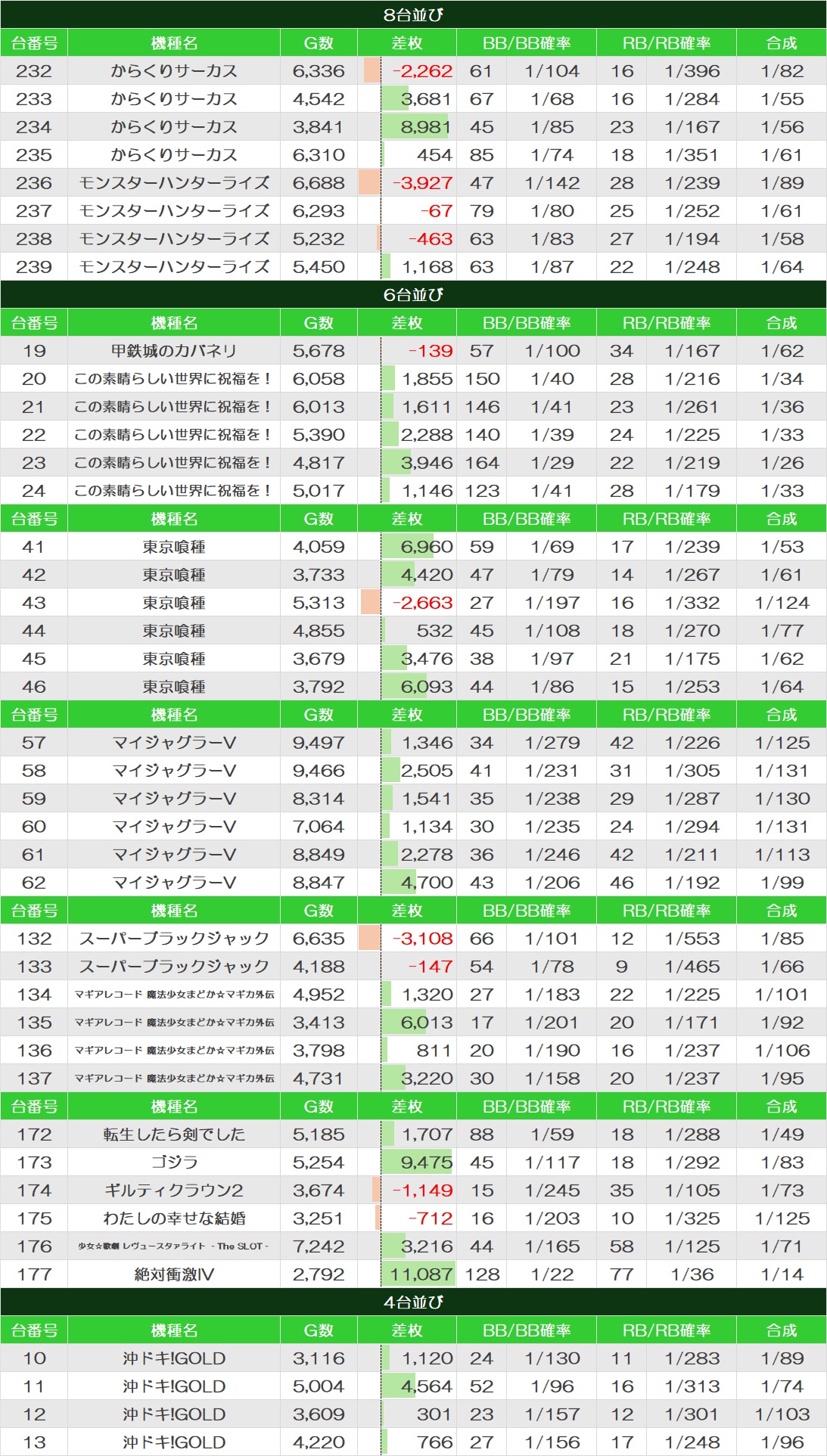Viewport: 827px width, 1456px height.
Task: Click game count 7,064 for machine 60
Action: 319,827
